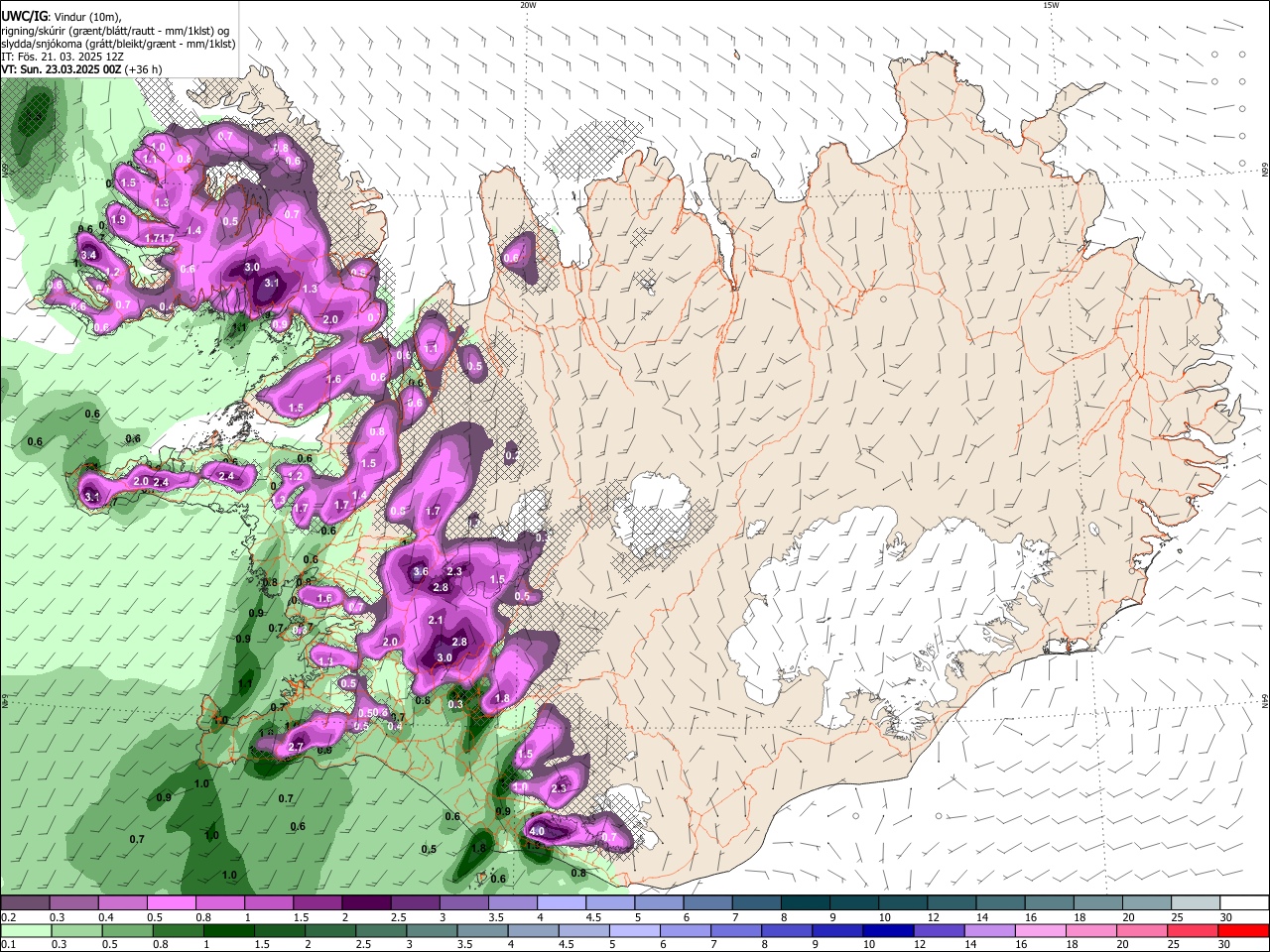Click the lower legend scale label 0.1

click(7, 944)
